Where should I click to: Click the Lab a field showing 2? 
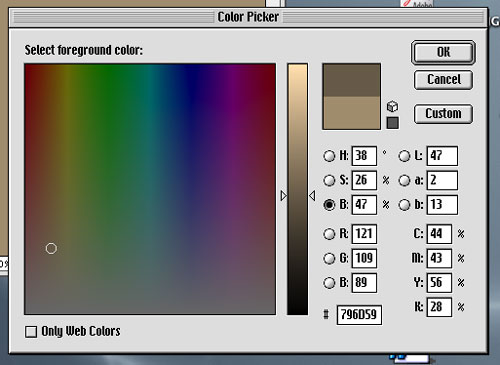[x=442, y=180]
